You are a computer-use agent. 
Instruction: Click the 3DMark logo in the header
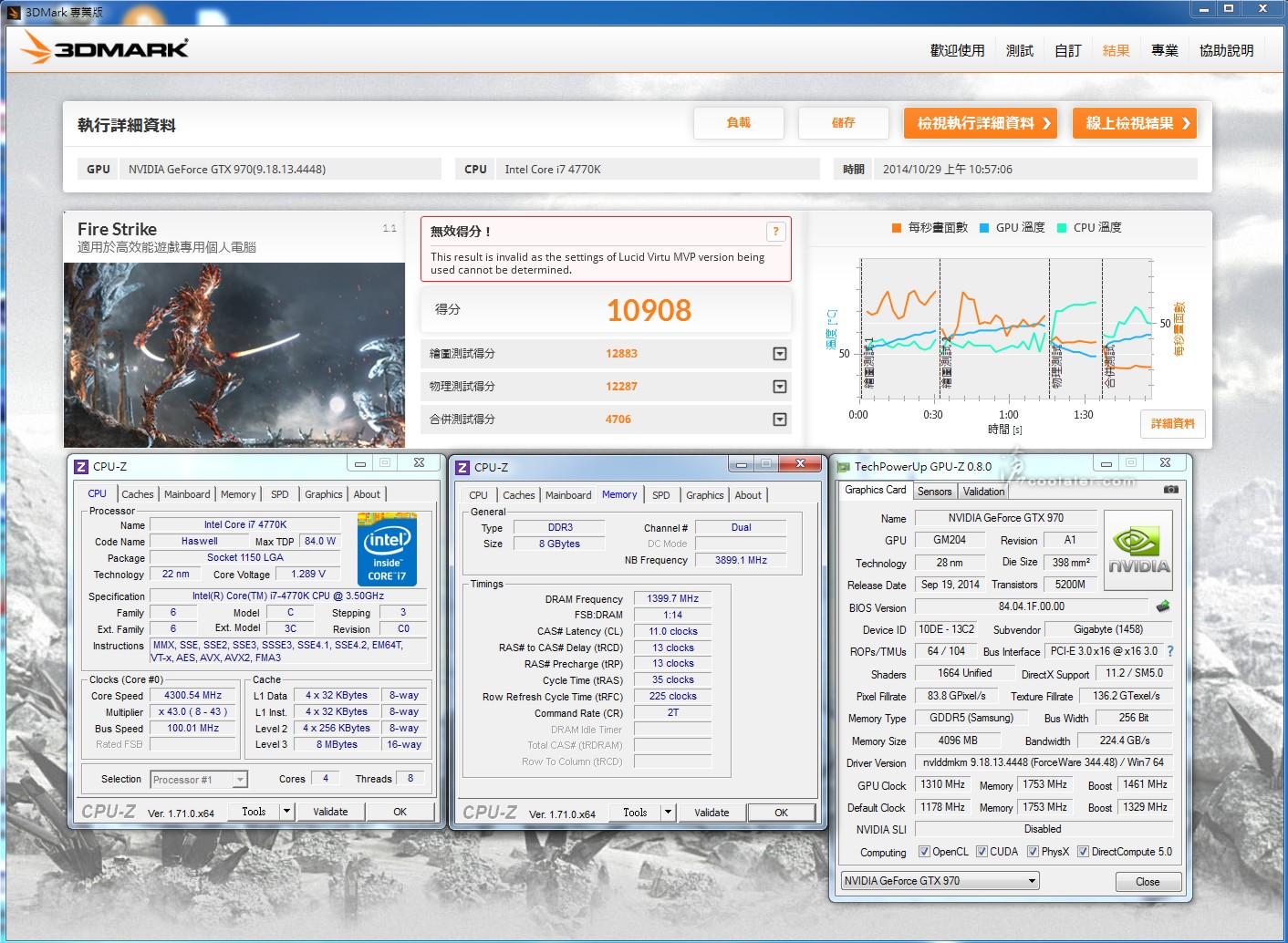pyautogui.click(x=105, y=48)
